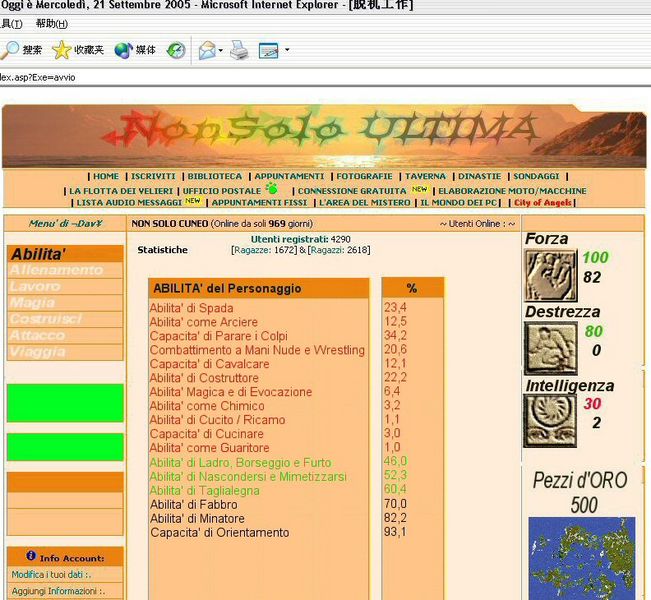Screen dimensions: 651x600
Task: Click the Print toolbar icon
Action: point(239,50)
